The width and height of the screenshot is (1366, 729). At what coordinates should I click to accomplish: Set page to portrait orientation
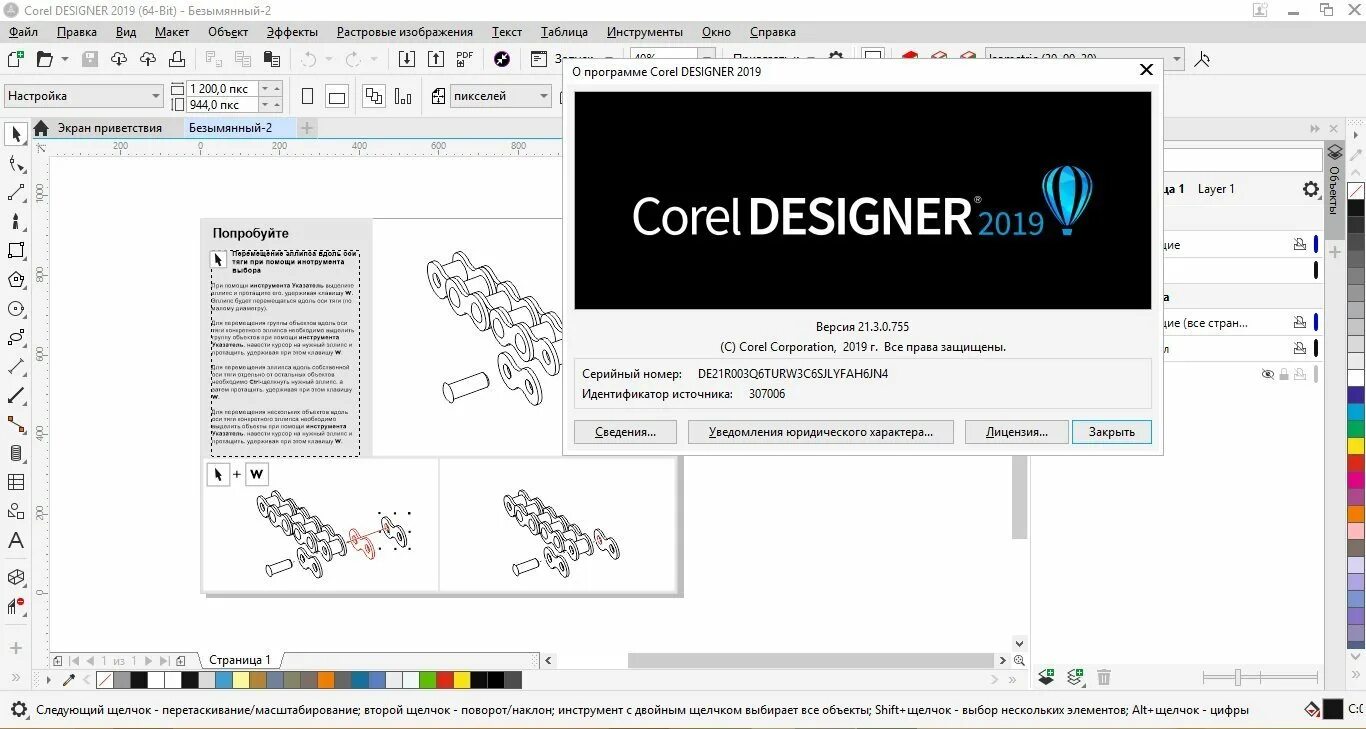click(x=308, y=96)
